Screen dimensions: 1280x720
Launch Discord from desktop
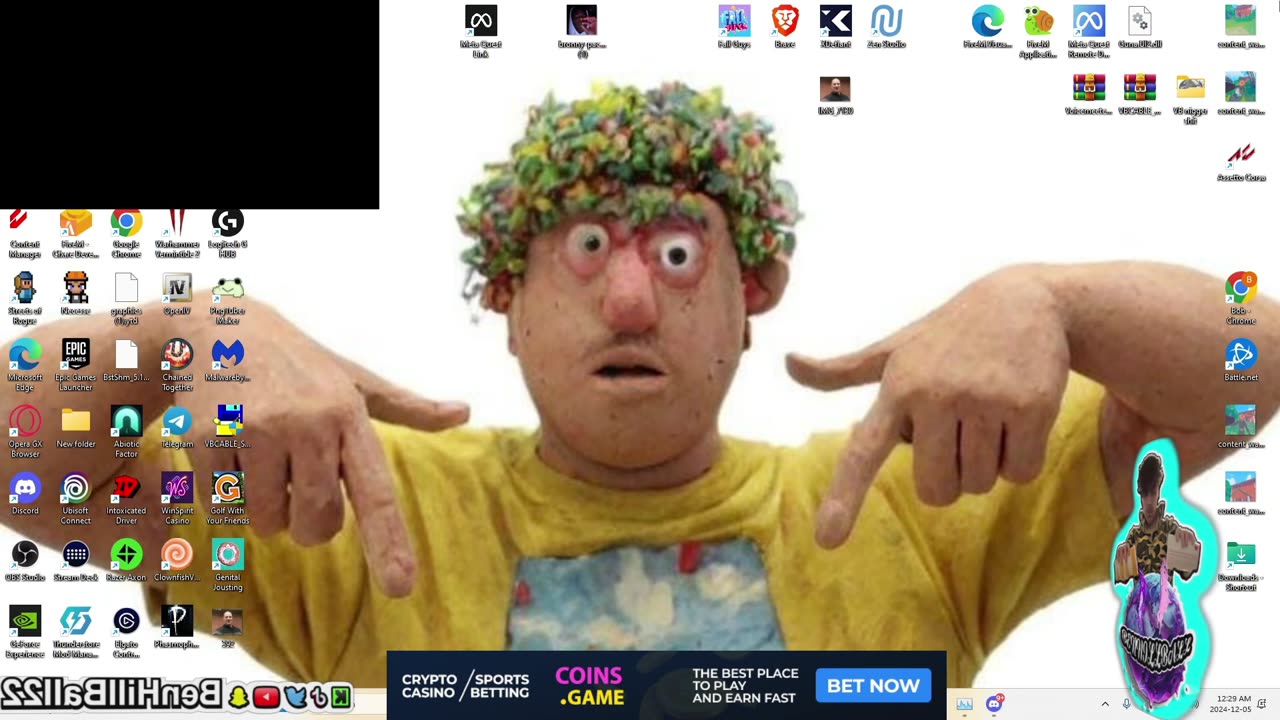click(25, 494)
